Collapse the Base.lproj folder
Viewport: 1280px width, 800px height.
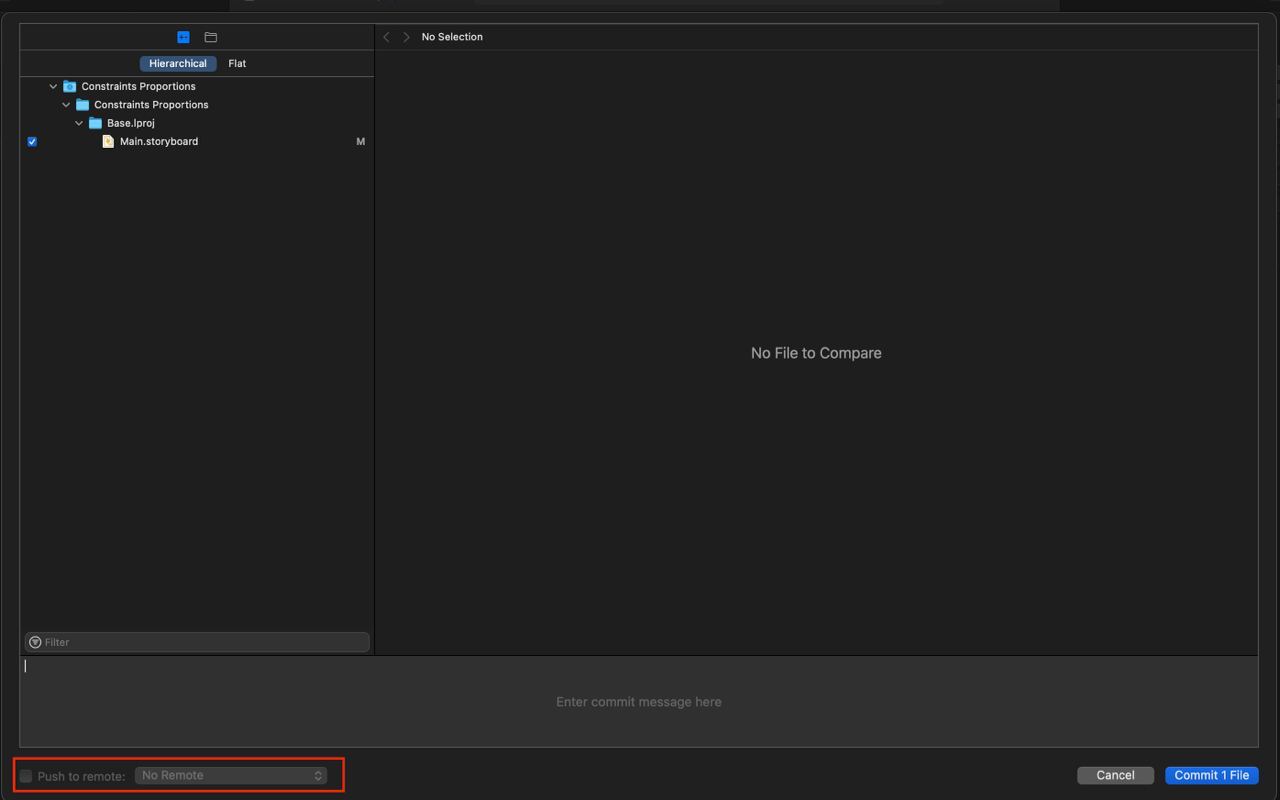80,123
